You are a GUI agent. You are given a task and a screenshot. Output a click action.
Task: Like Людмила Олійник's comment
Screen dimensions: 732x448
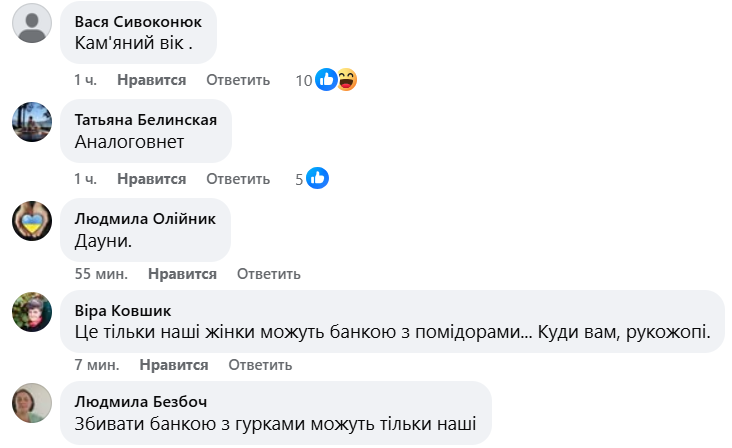(182, 274)
